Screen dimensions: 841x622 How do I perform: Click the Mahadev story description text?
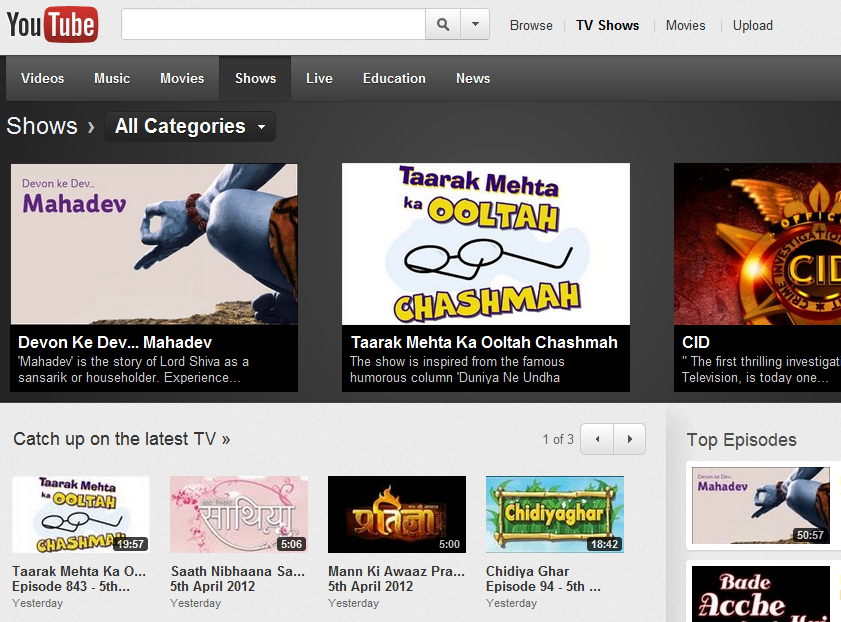[x=133, y=369]
